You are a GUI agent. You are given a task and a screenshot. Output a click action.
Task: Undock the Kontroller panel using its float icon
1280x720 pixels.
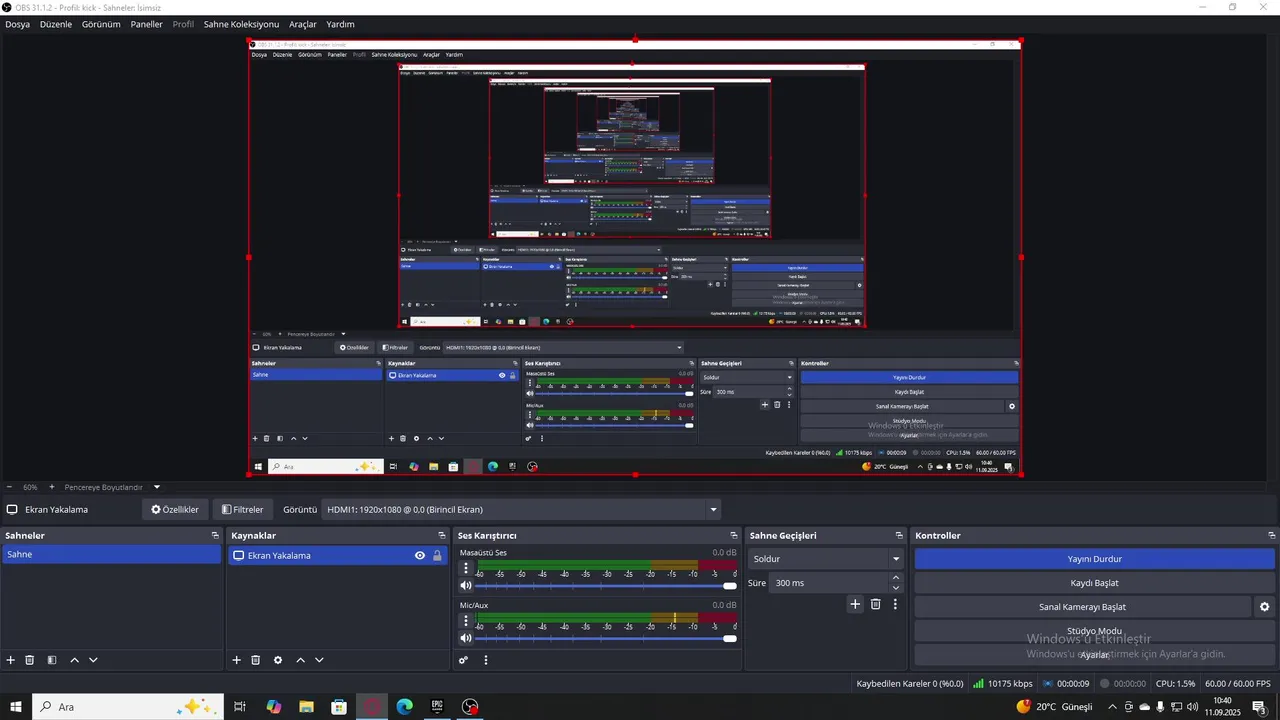coord(1271,536)
